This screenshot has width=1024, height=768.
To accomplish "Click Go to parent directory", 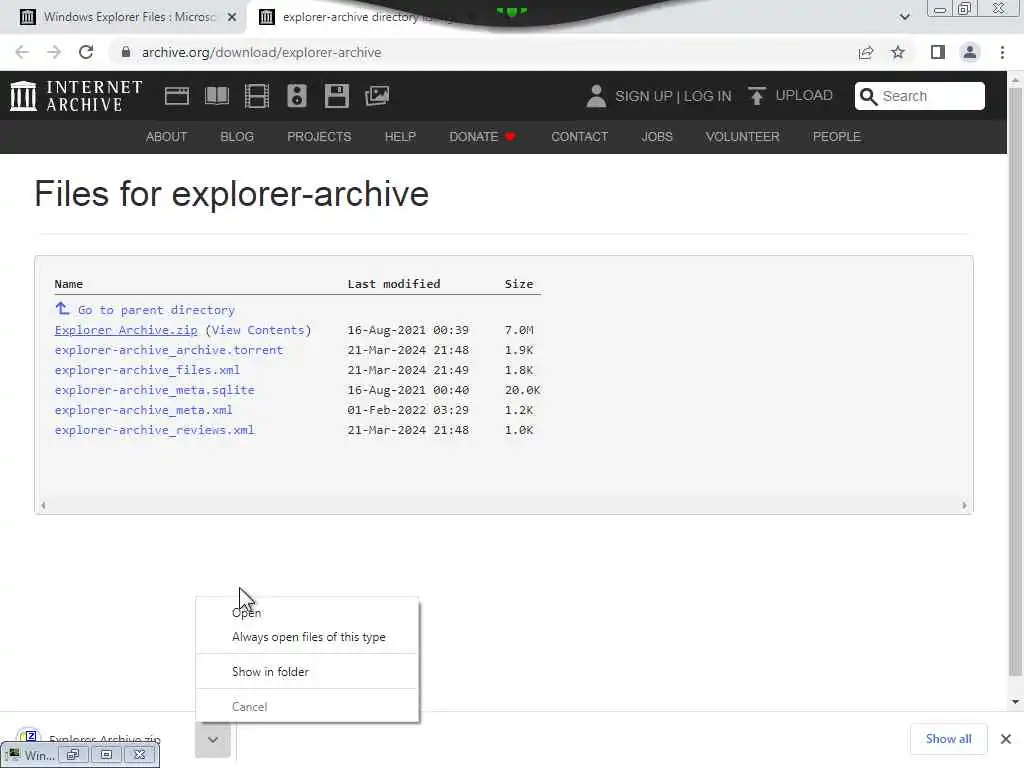I will click(x=156, y=310).
